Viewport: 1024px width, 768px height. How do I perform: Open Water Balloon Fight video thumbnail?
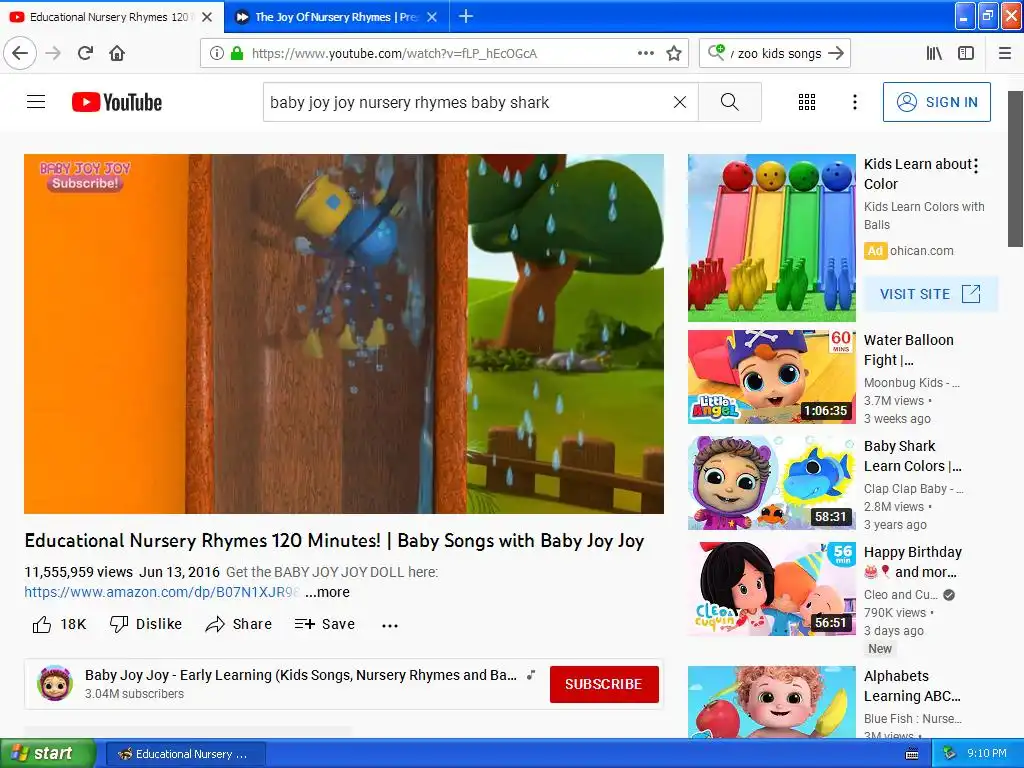coord(771,377)
